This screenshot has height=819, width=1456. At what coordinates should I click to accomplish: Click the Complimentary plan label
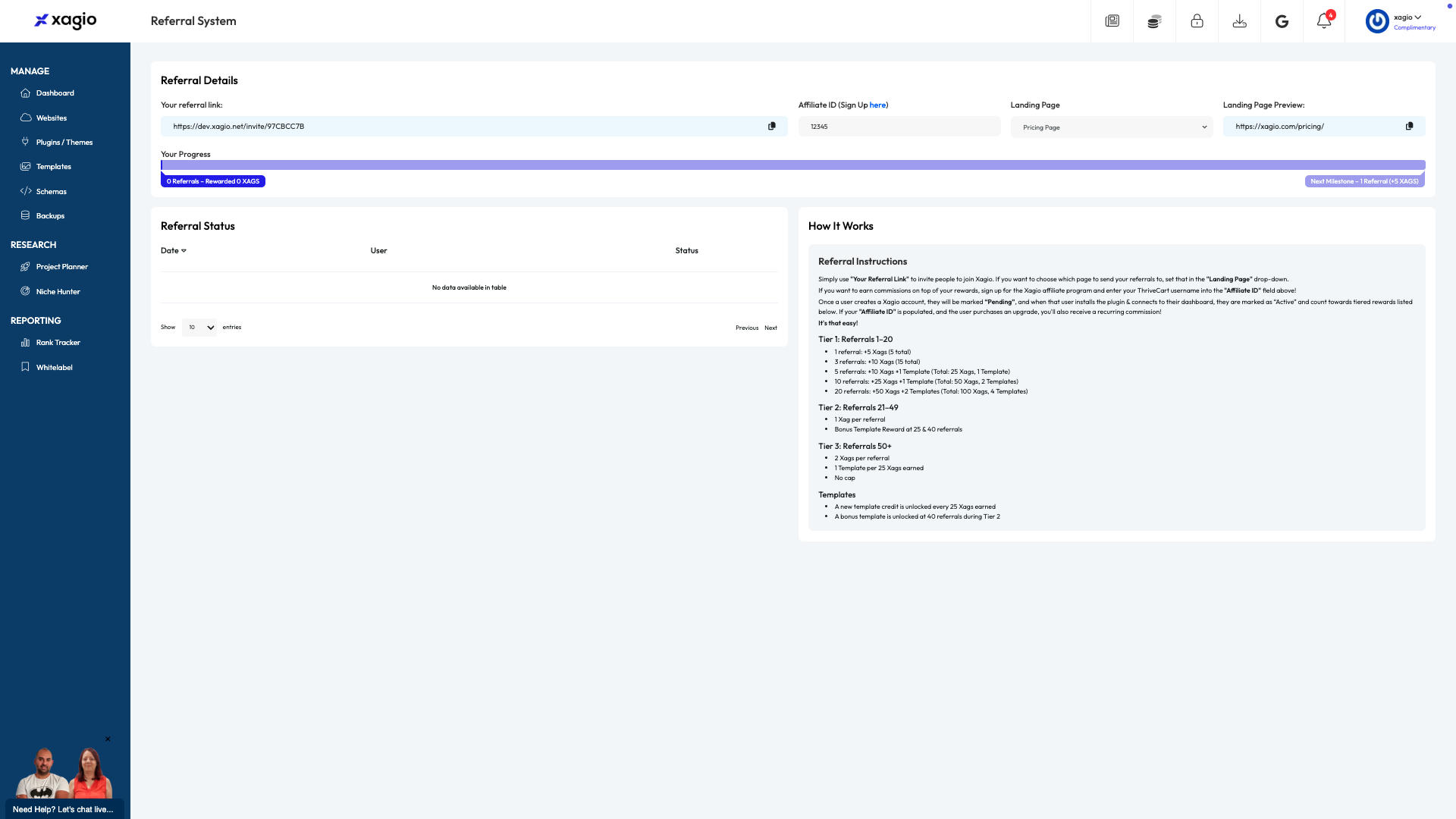pos(1414,28)
